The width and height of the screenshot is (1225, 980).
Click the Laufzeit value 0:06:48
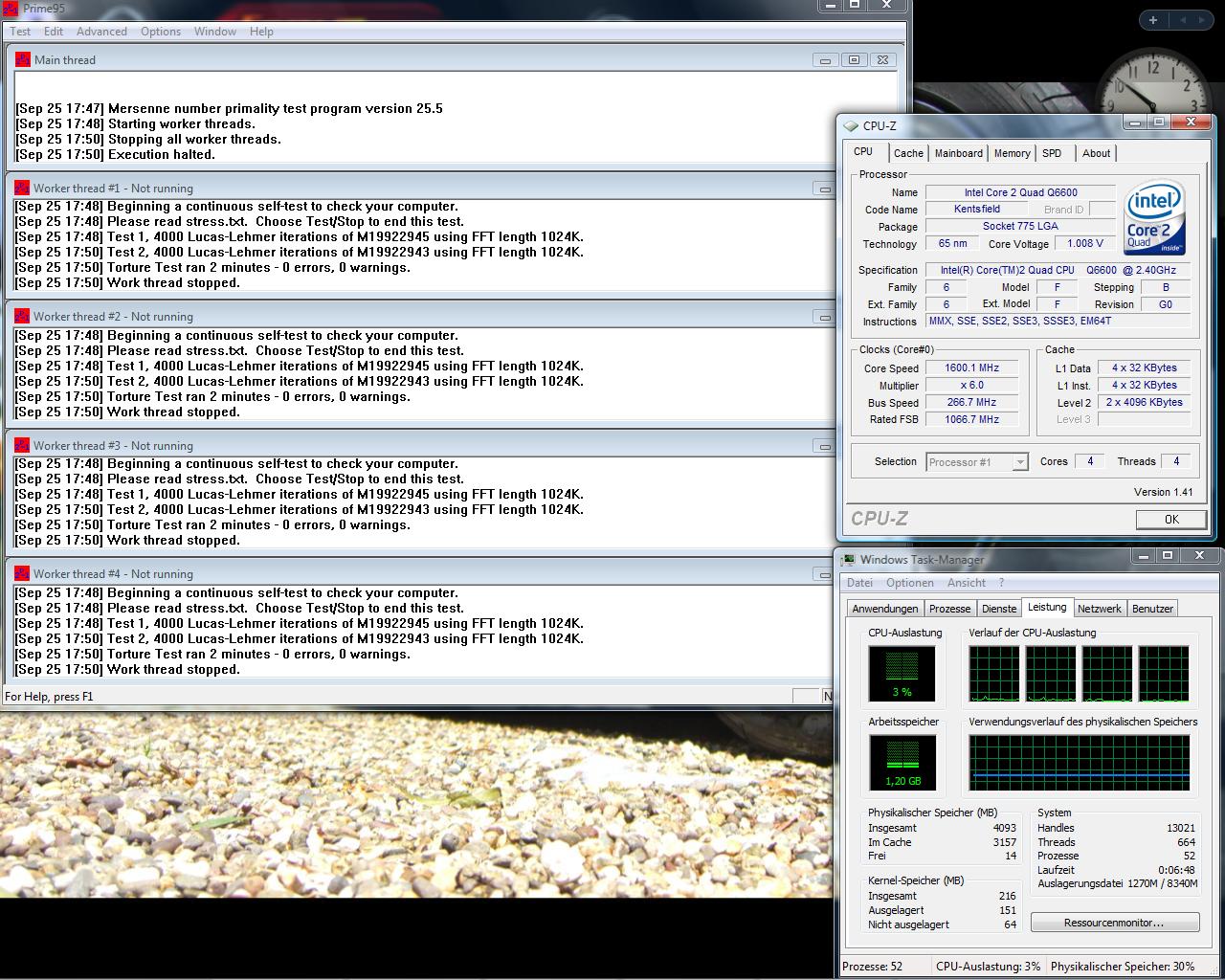point(1176,870)
